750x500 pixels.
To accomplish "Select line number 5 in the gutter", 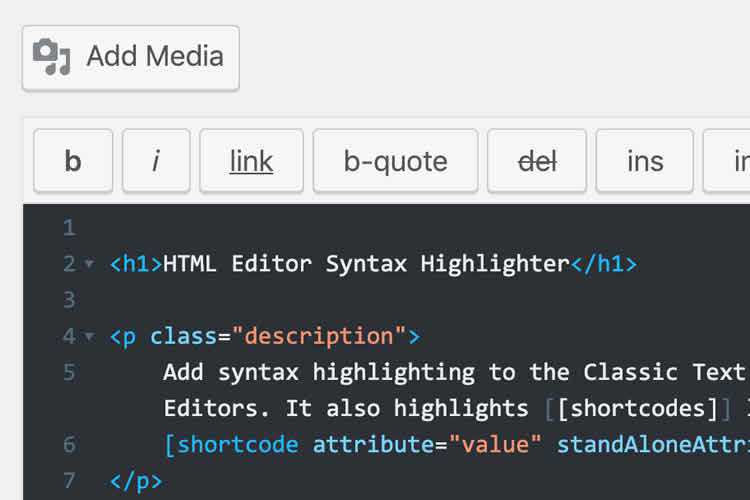I will (69, 372).
